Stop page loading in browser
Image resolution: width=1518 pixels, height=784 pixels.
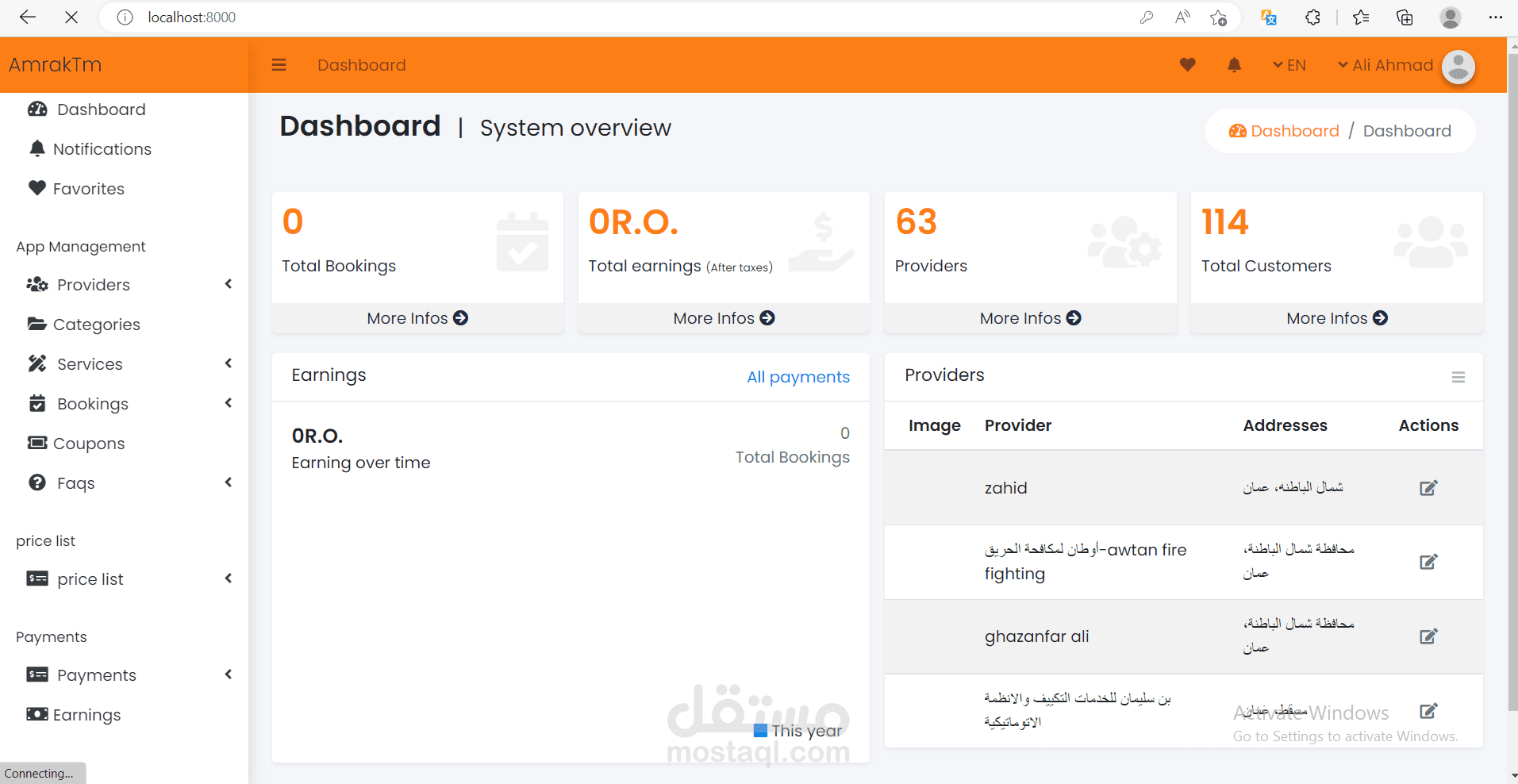click(71, 17)
